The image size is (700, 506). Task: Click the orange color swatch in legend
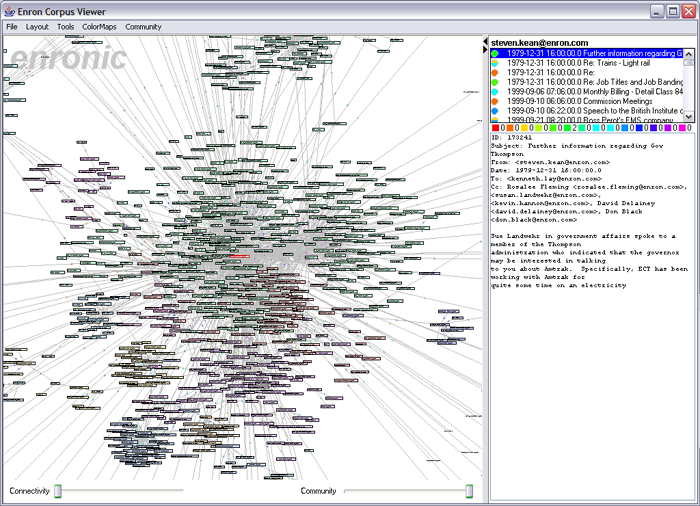[x=509, y=128]
